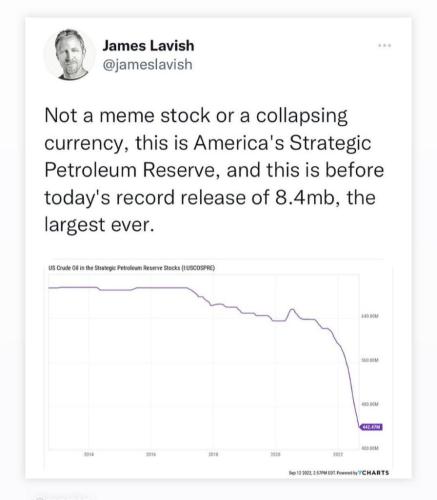Click the lowest y-axis value label

[x=370, y=448]
